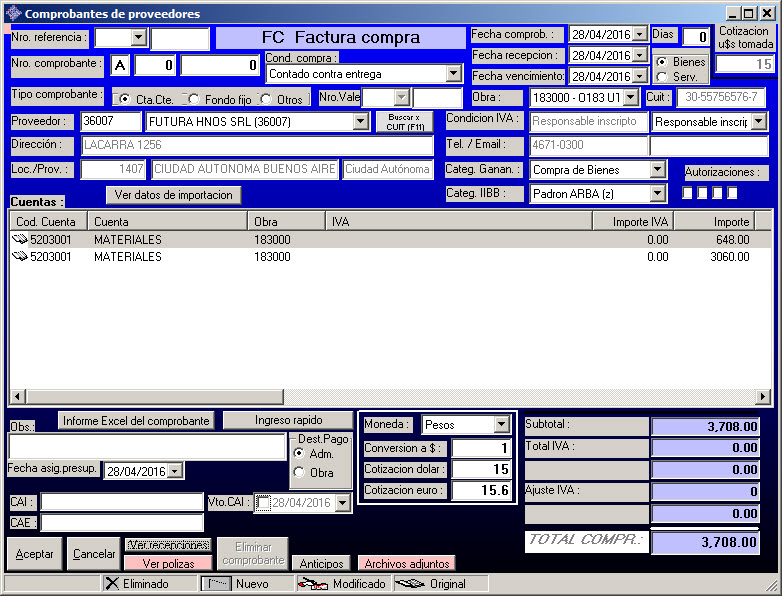The height and width of the screenshot is (596, 782).
Task: Choose the Serv. radio button
Action: pyautogui.click(x=661, y=77)
